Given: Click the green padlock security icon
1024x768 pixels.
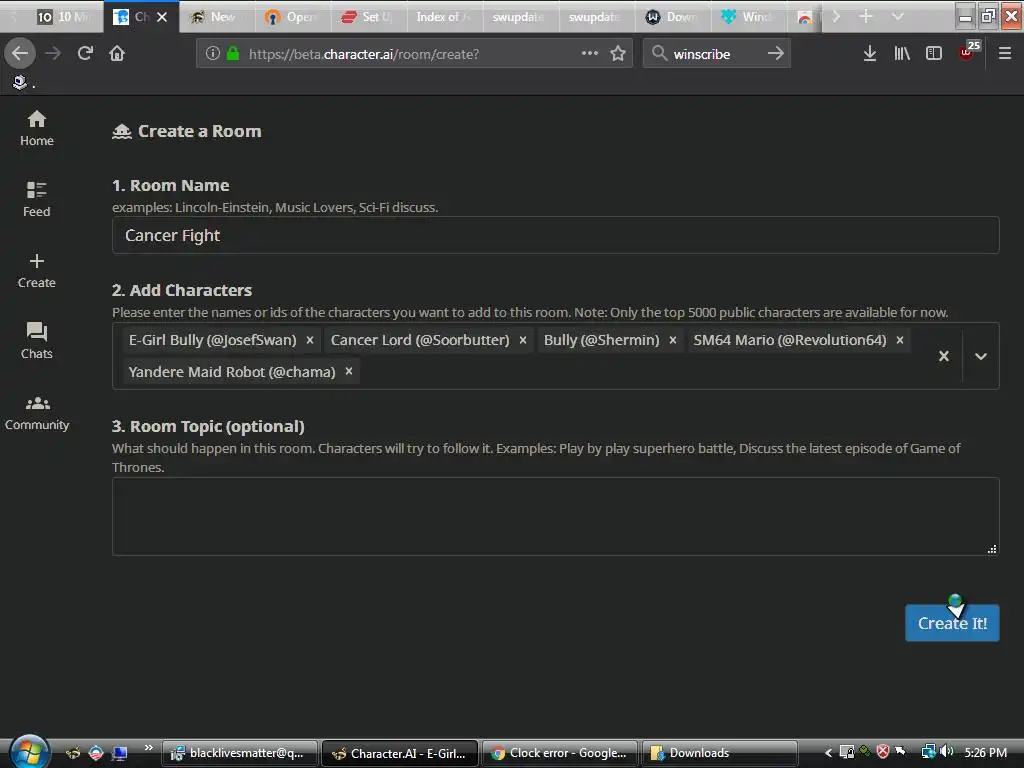Looking at the screenshot, I should pos(233,54).
